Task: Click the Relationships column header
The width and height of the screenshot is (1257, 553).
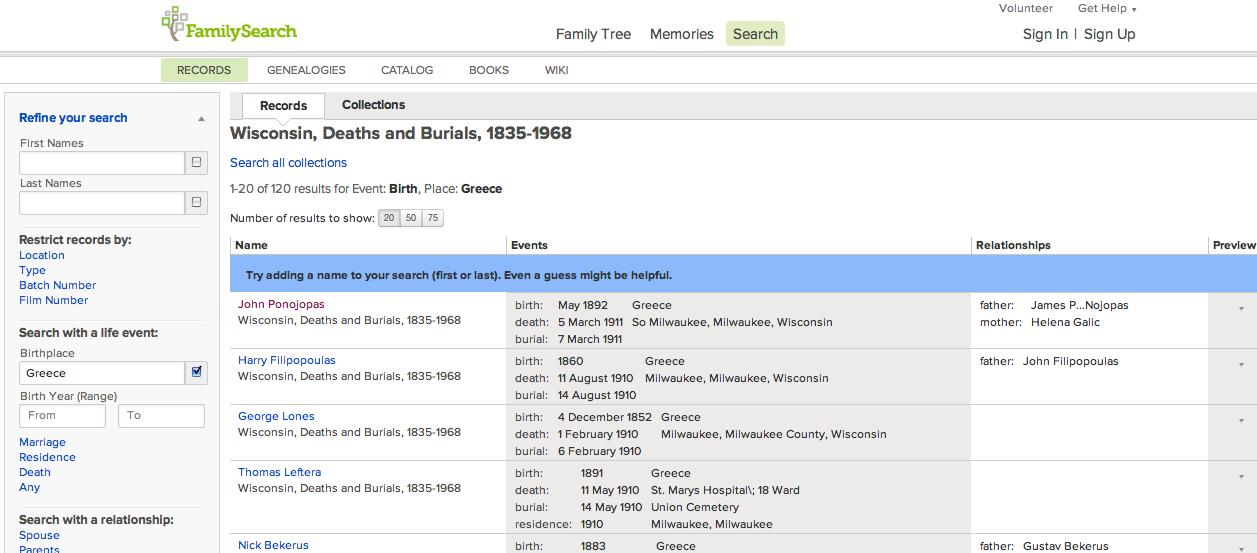Action: pos(1013,245)
